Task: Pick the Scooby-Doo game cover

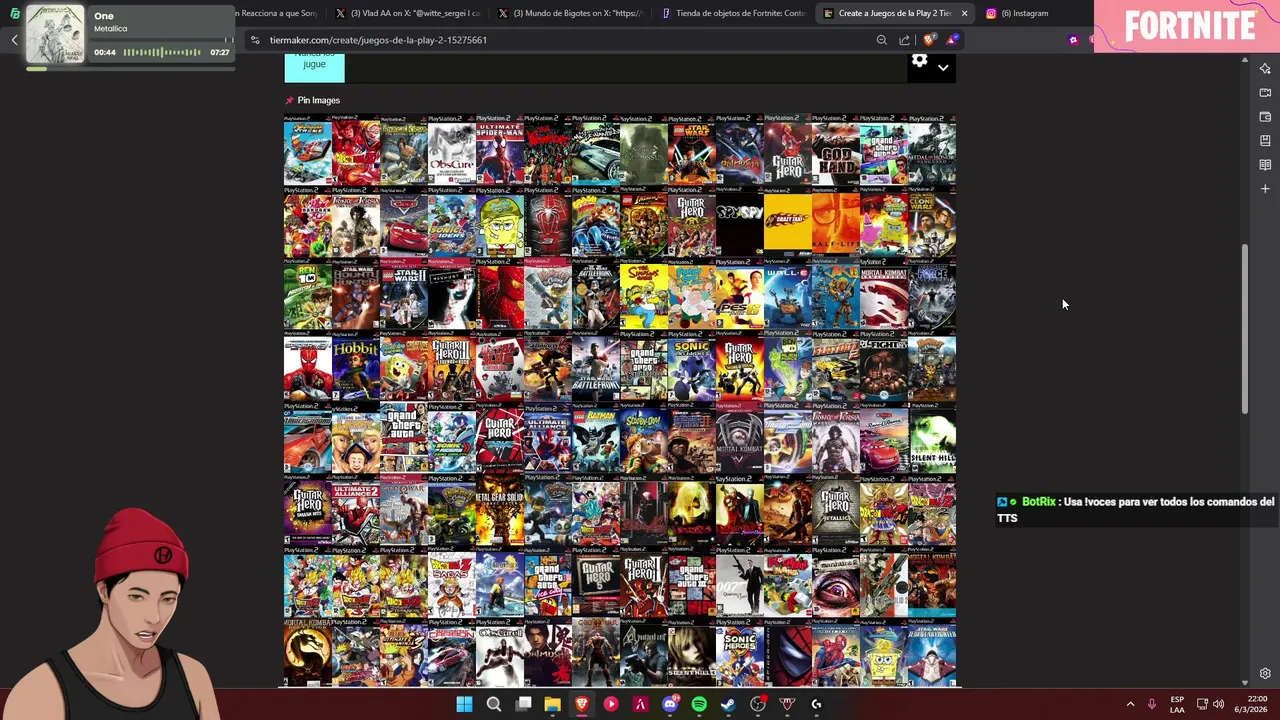Action: point(644,438)
